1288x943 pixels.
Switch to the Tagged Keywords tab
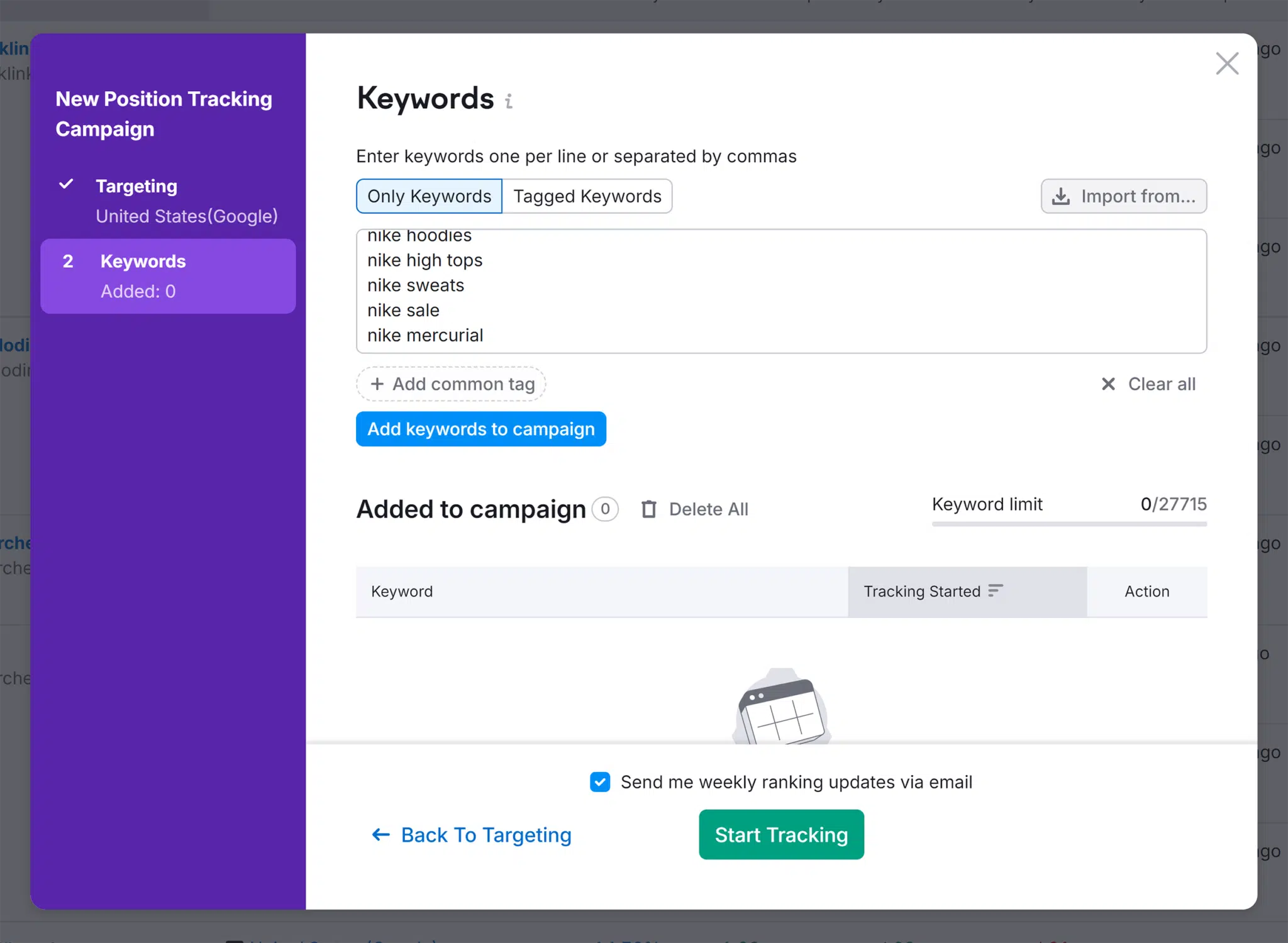(587, 196)
